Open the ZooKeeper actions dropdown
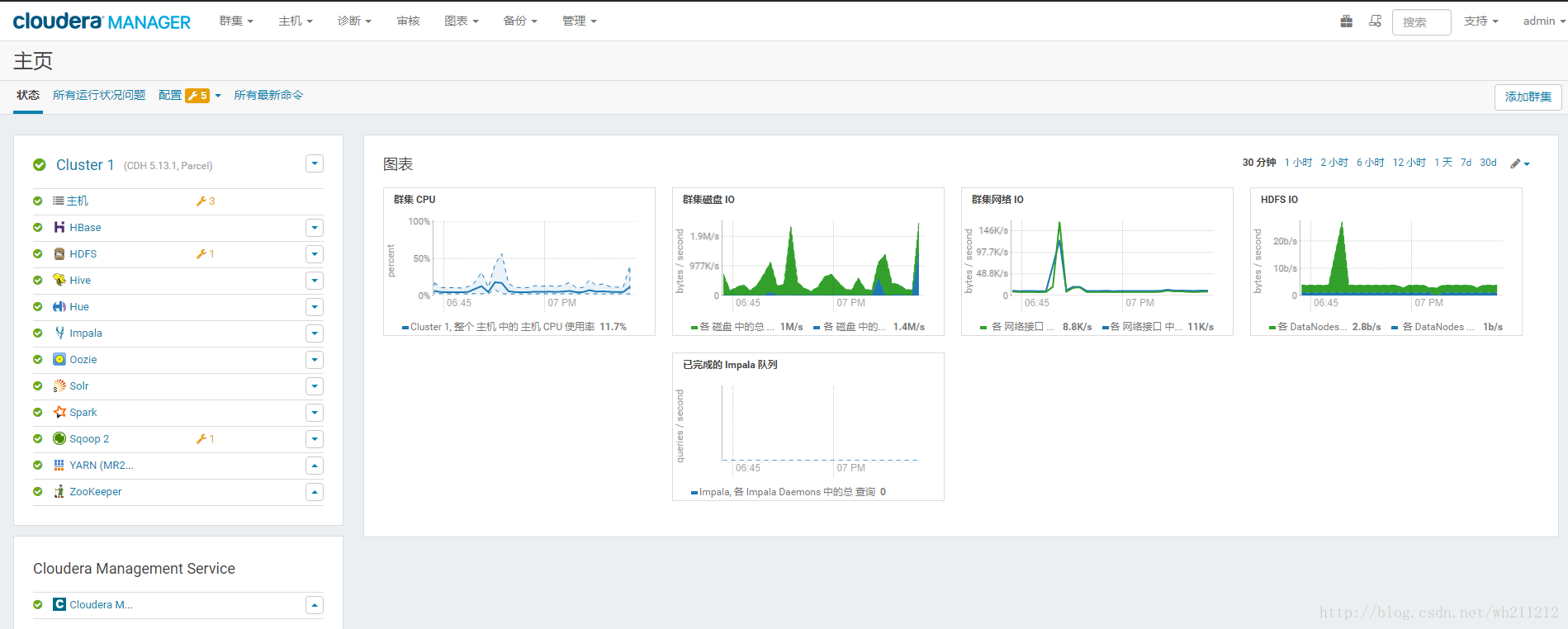This screenshot has height=629, width=1568. 315,491
